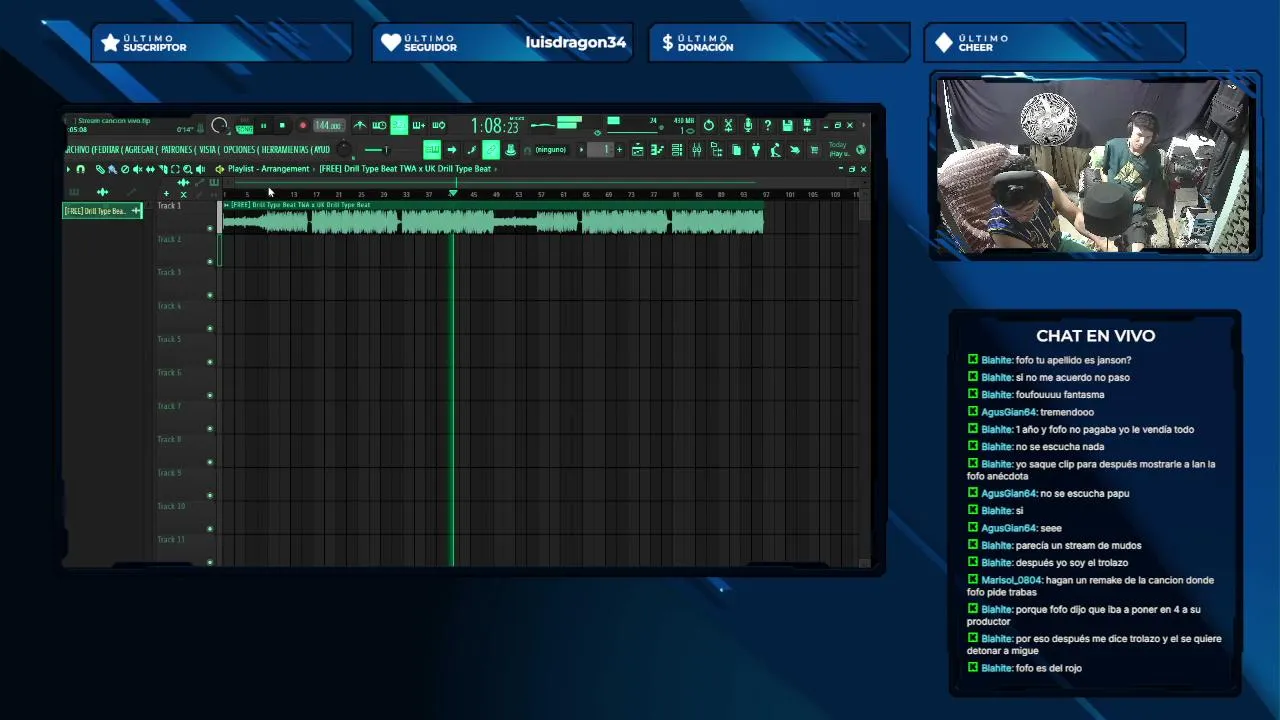Viewport: 1280px width, 720px height.
Task: Open the VISTA menu
Action: 208,150
